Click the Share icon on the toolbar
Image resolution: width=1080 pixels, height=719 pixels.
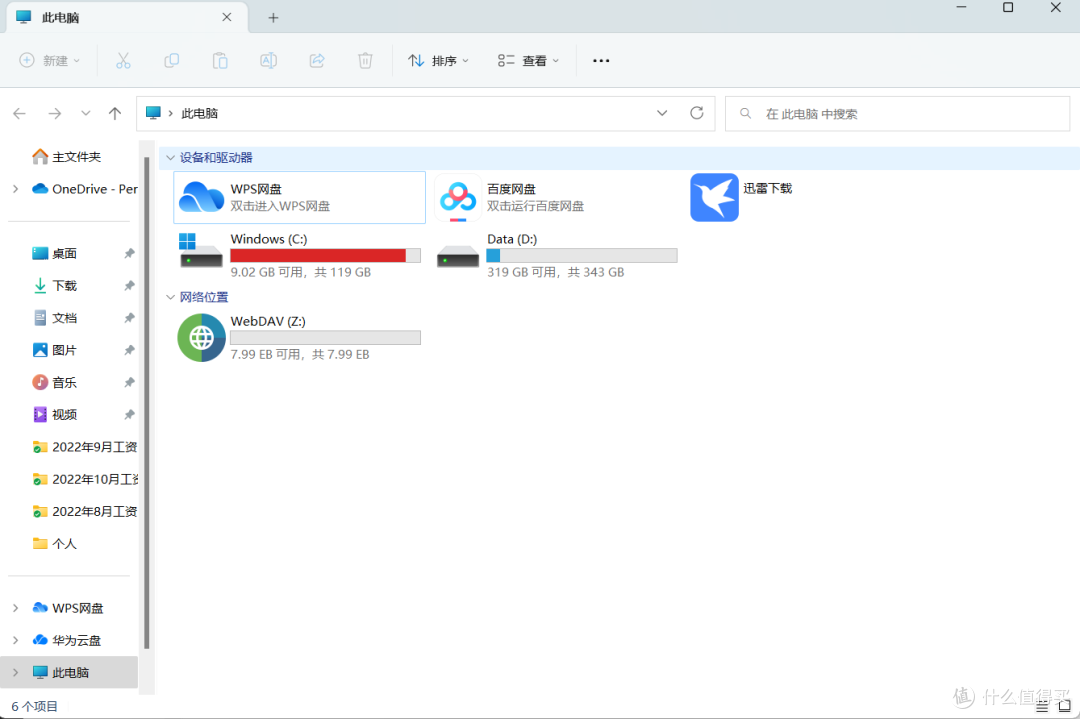point(316,60)
